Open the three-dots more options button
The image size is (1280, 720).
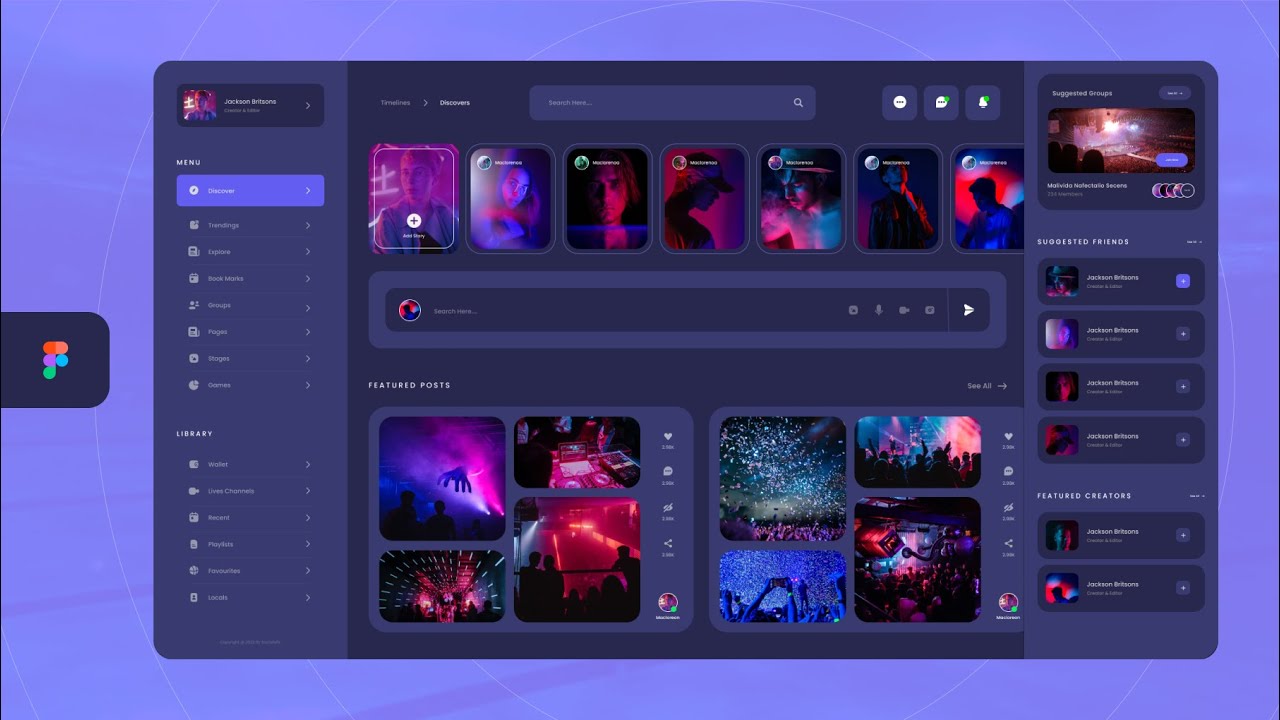click(x=899, y=102)
